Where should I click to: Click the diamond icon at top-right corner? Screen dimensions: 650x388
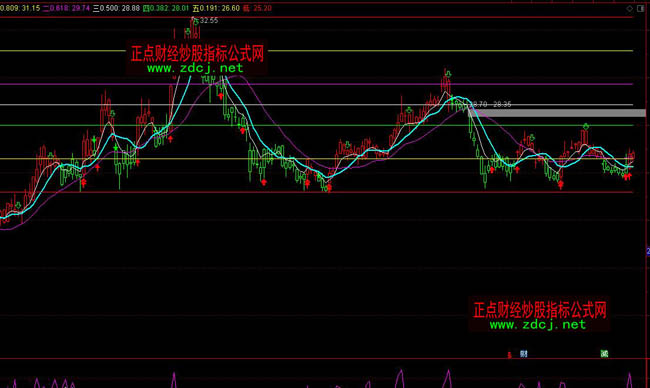click(630, 8)
